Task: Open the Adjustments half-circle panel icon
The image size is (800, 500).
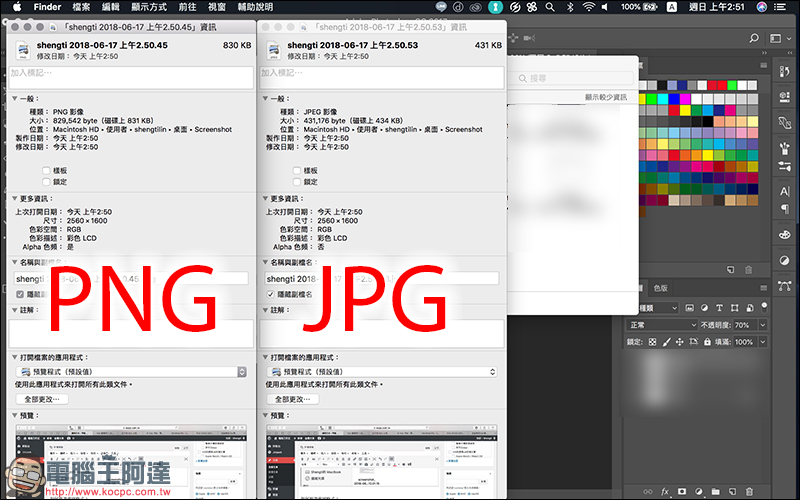Action: pyautogui.click(x=785, y=260)
